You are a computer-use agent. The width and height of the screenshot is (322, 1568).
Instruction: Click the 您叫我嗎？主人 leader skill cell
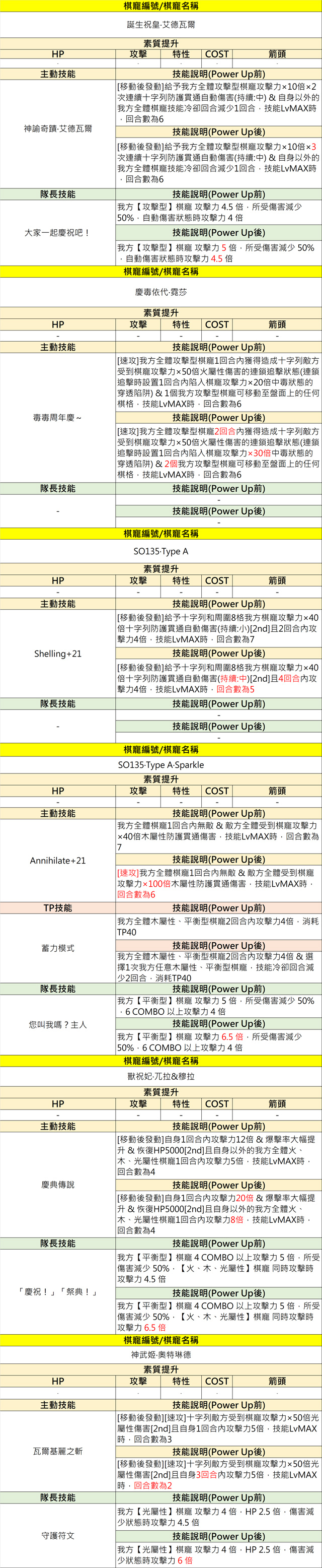tap(58, 1024)
